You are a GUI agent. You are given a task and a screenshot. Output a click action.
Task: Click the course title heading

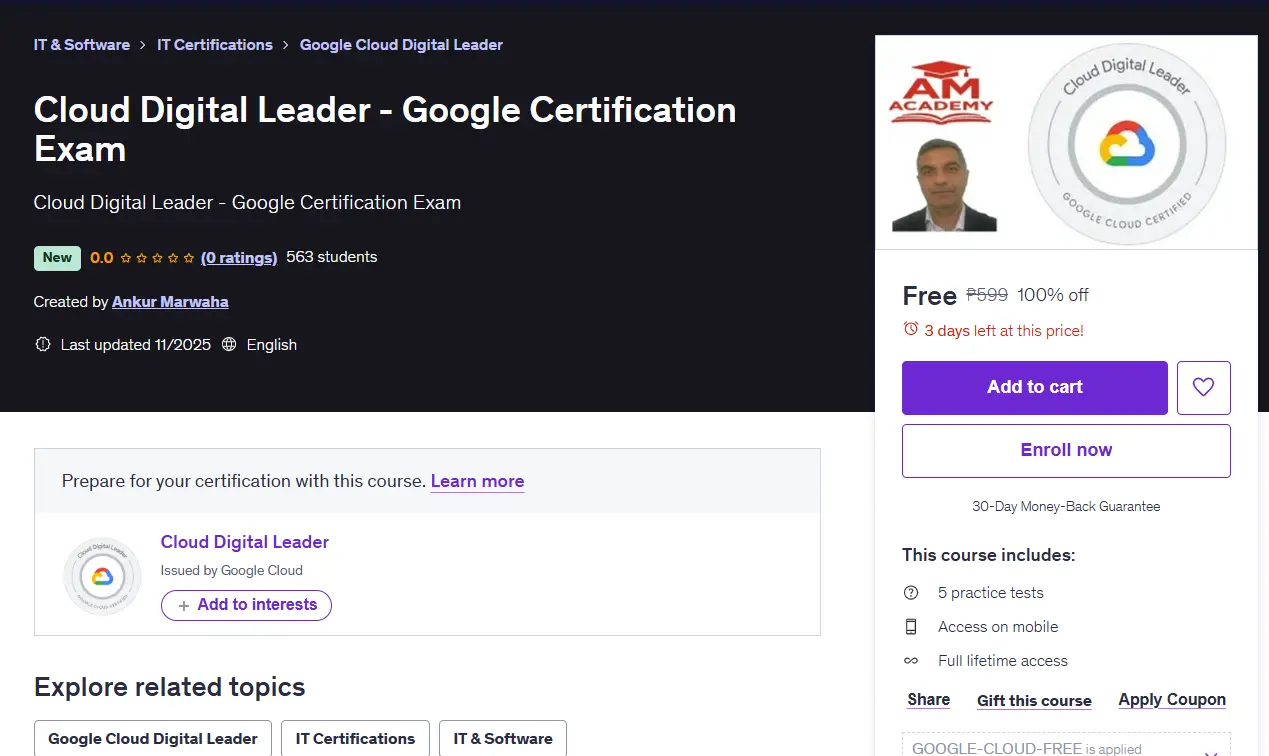click(385, 129)
